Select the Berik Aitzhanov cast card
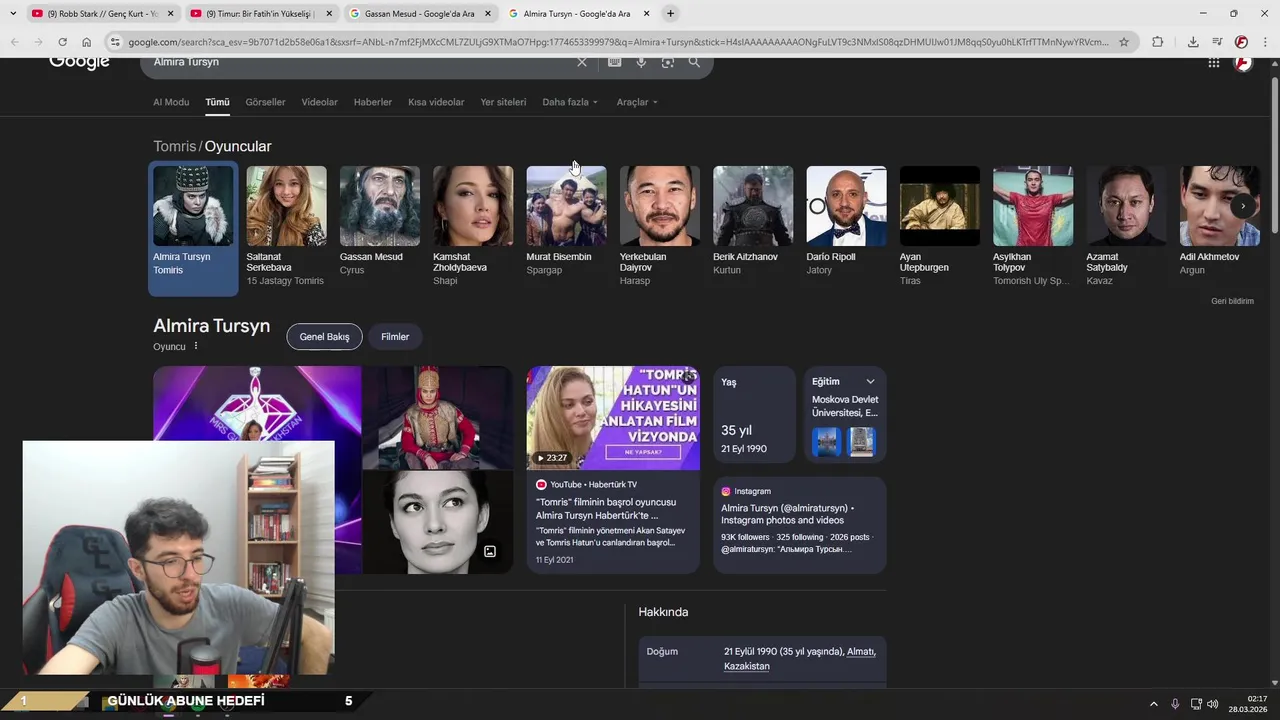Screen dimensions: 1280x720 tap(752, 222)
